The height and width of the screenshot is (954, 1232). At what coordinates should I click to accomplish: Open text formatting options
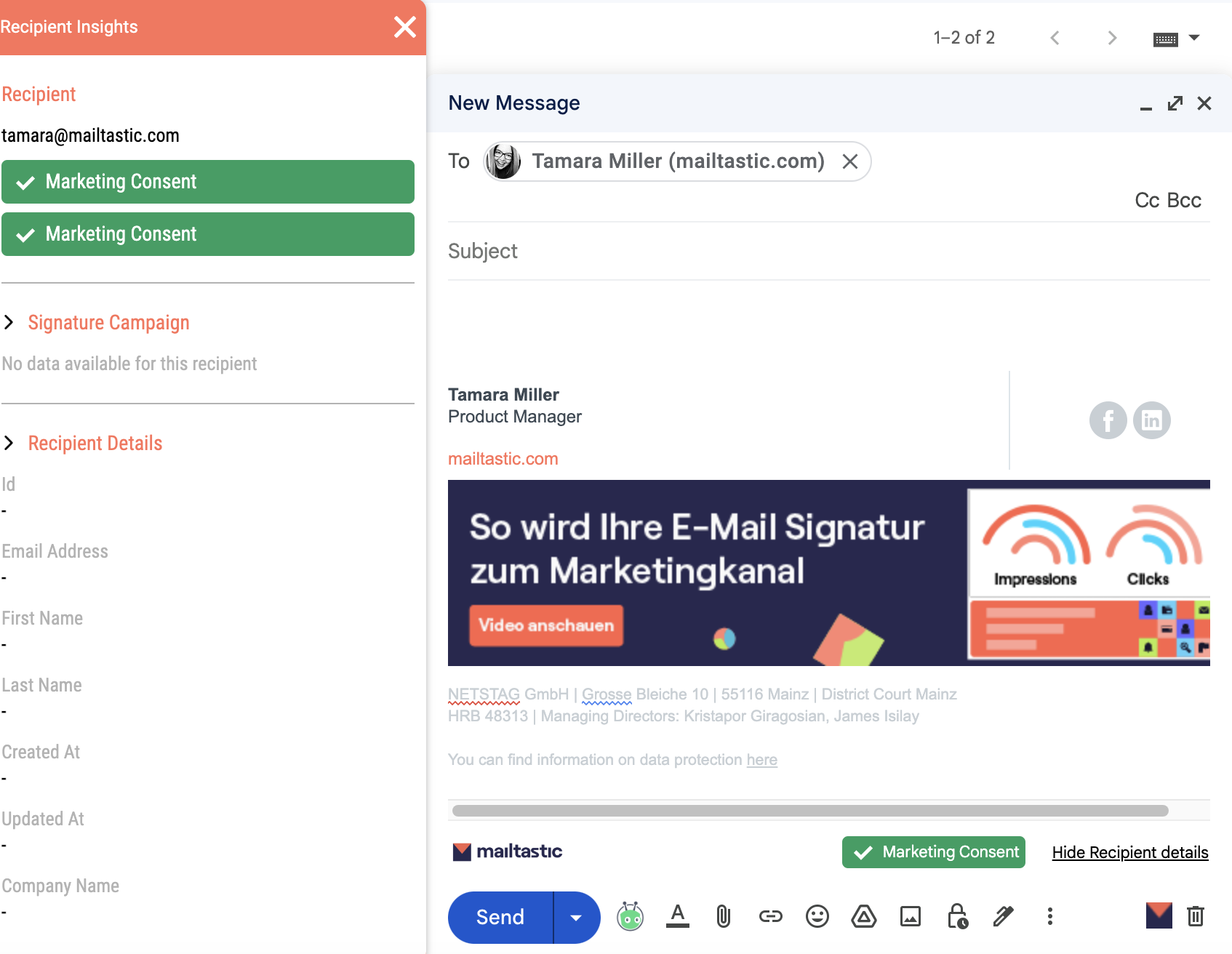tap(678, 916)
